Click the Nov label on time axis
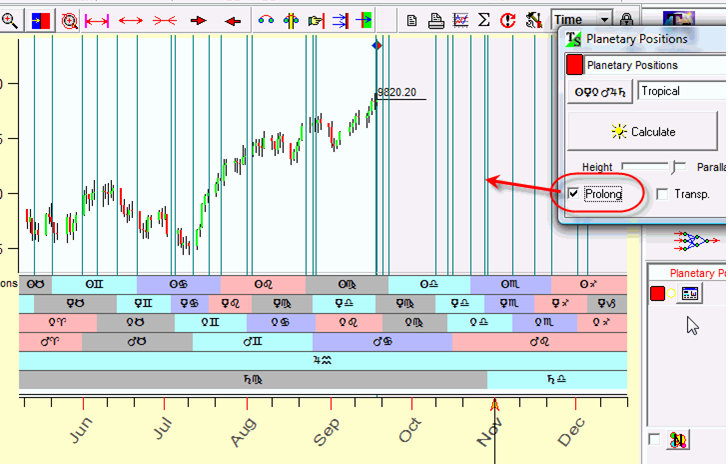 [490, 431]
